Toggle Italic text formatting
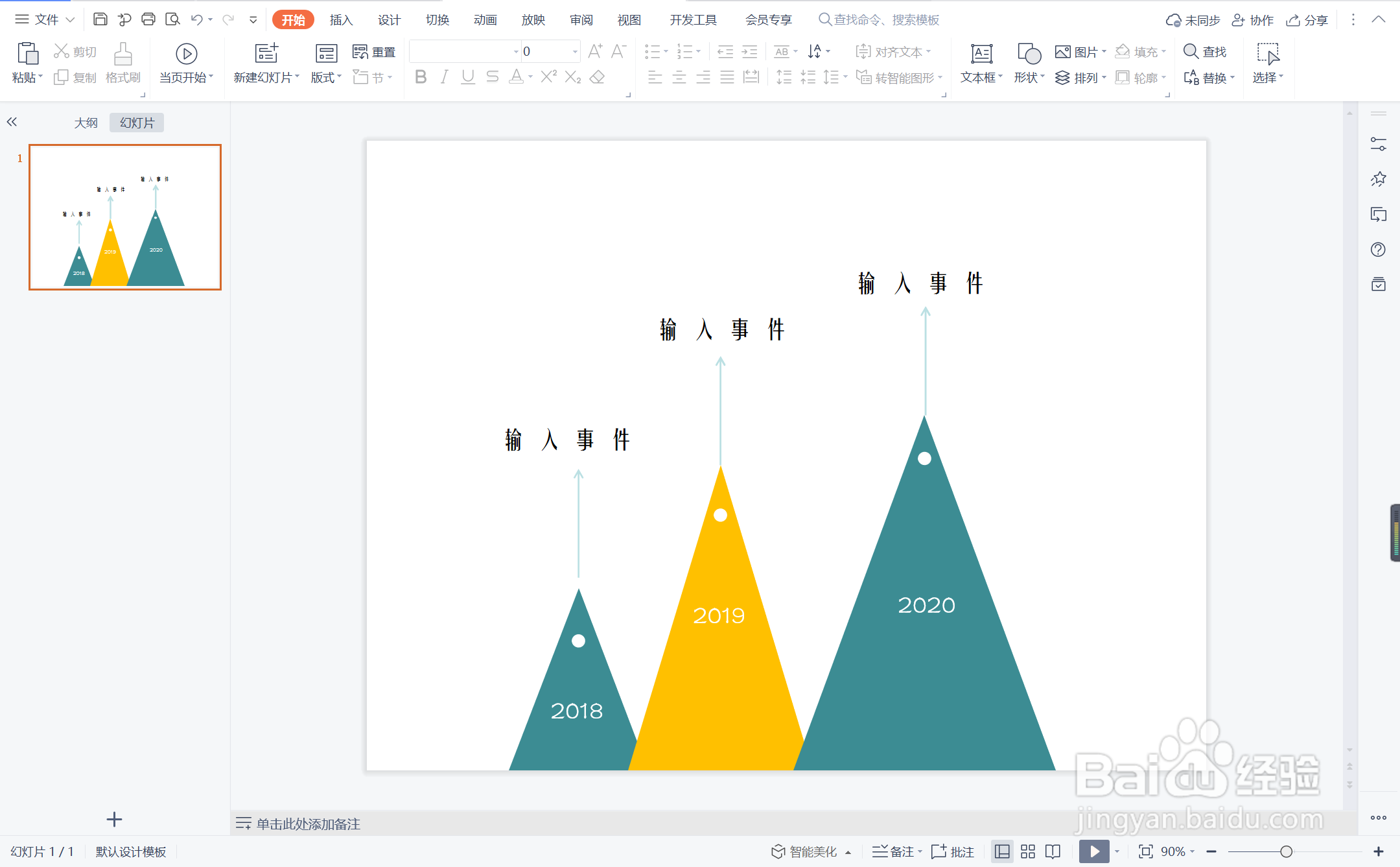The height and width of the screenshot is (867, 1400). pyautogui.click(x=444, y=77)
